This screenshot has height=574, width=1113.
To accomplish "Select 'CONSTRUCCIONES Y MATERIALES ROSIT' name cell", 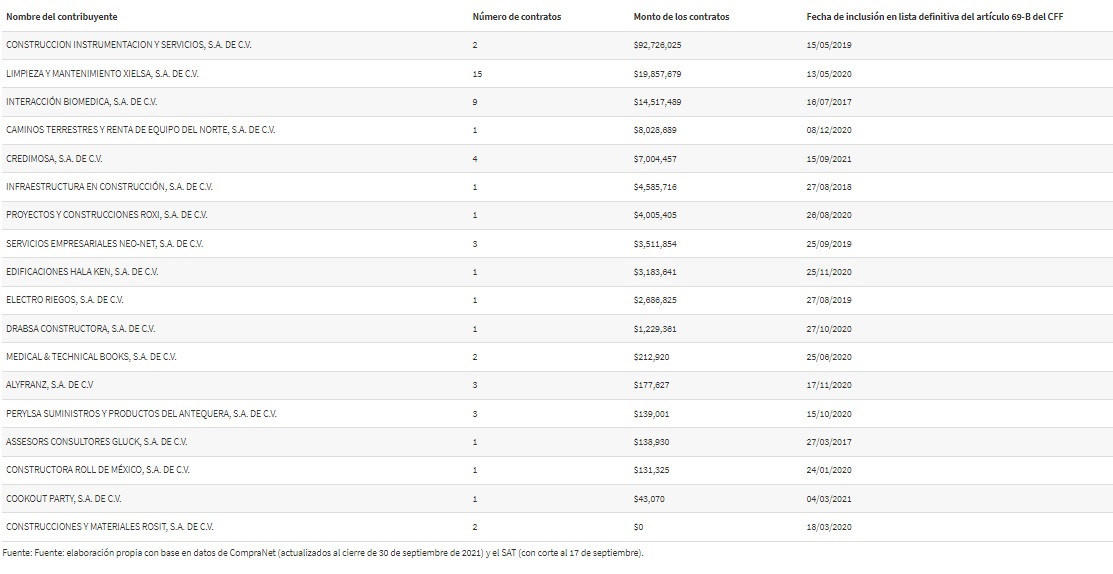I will point(109,526).
